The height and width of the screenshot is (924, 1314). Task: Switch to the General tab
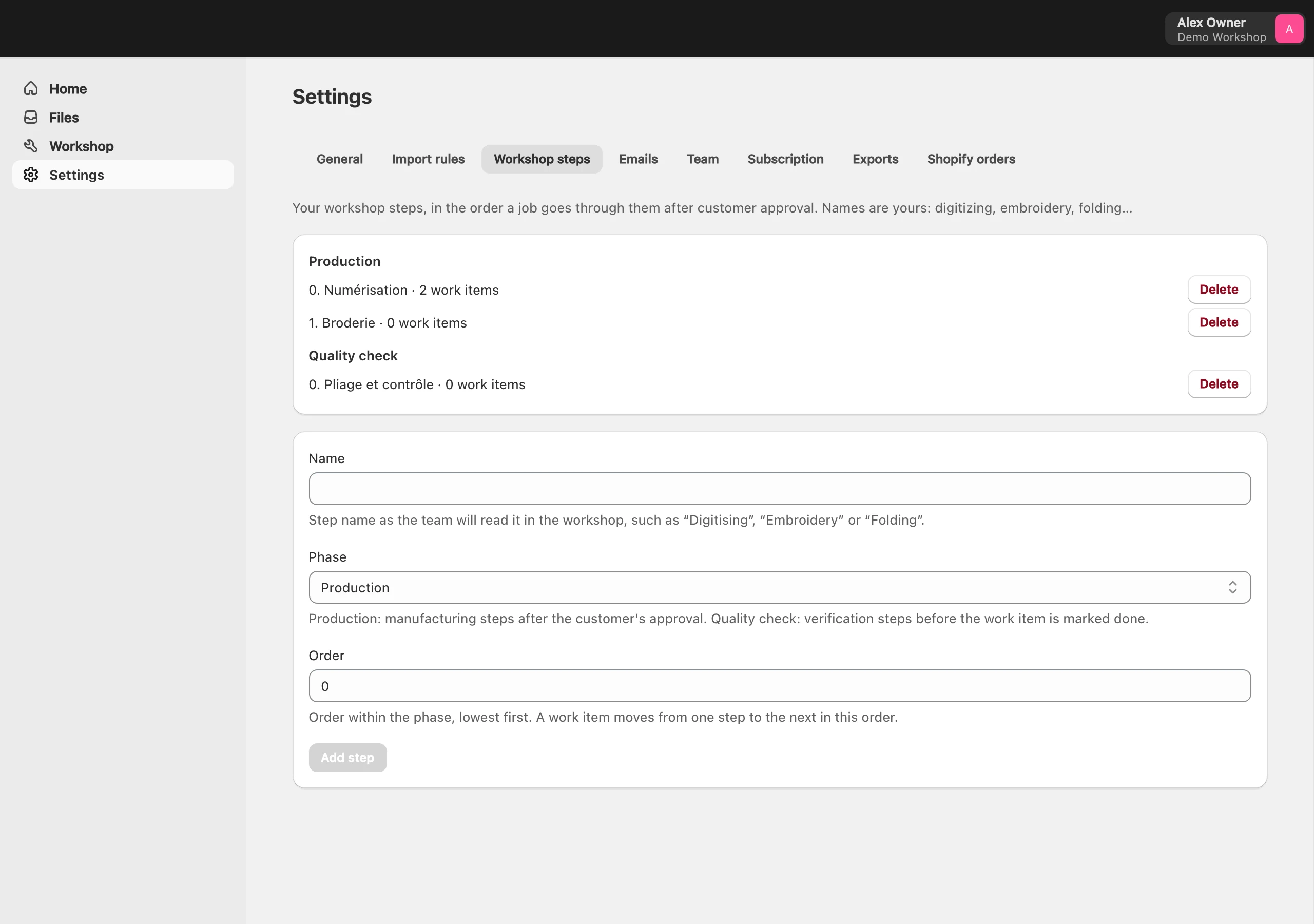point(339,159)
